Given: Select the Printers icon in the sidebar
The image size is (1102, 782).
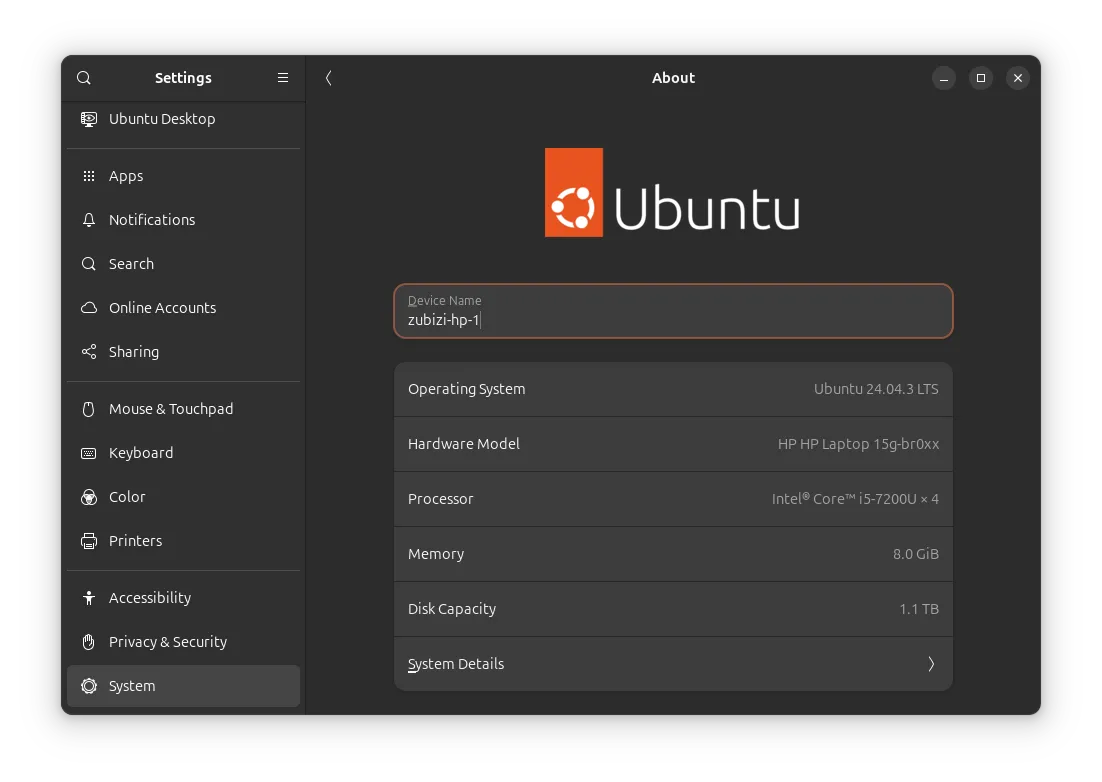Looking at the screenshot, I should pyautogui.click(x=89, y=540).
